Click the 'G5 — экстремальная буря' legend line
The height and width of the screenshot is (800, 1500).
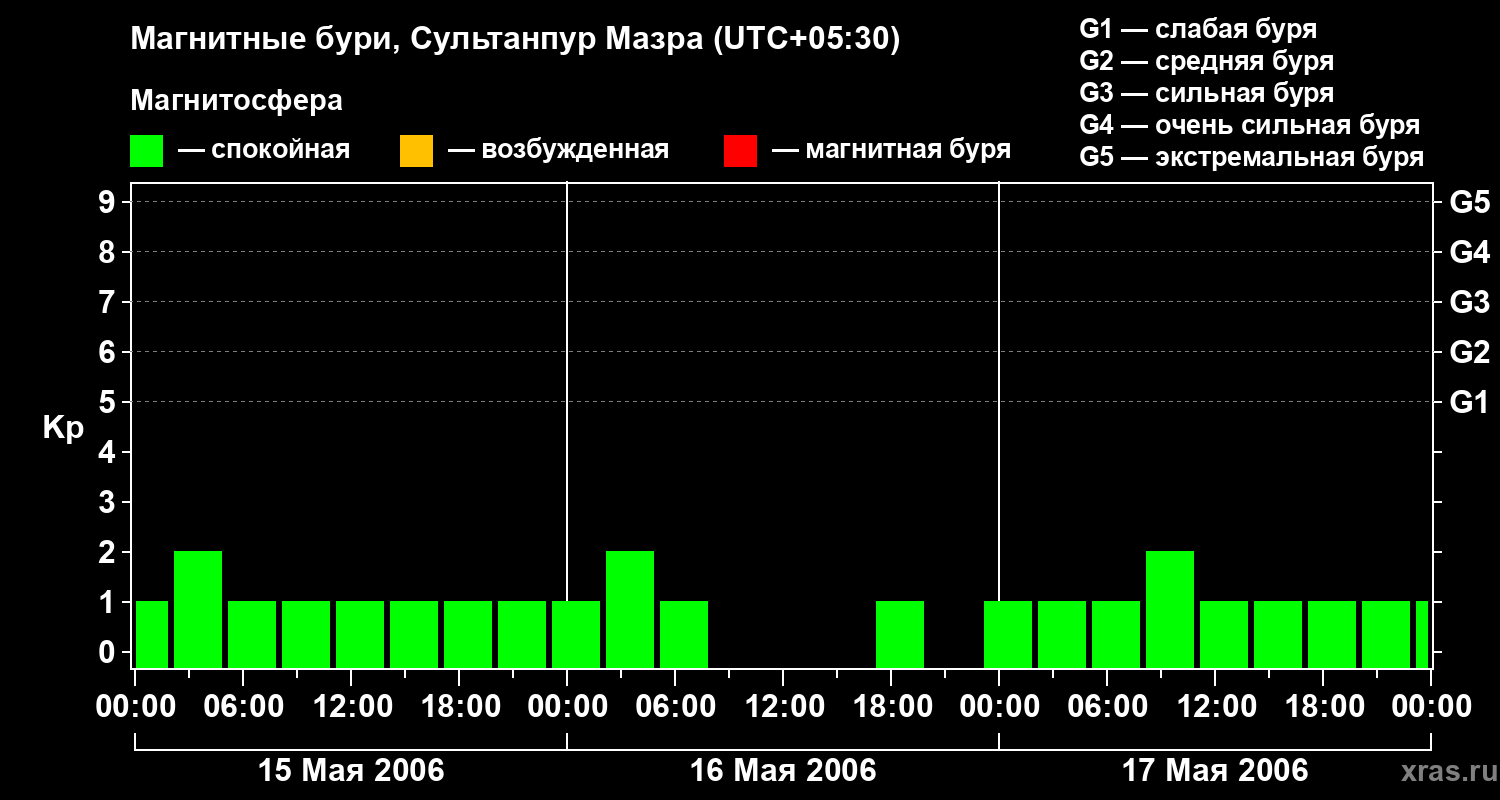1251,158
